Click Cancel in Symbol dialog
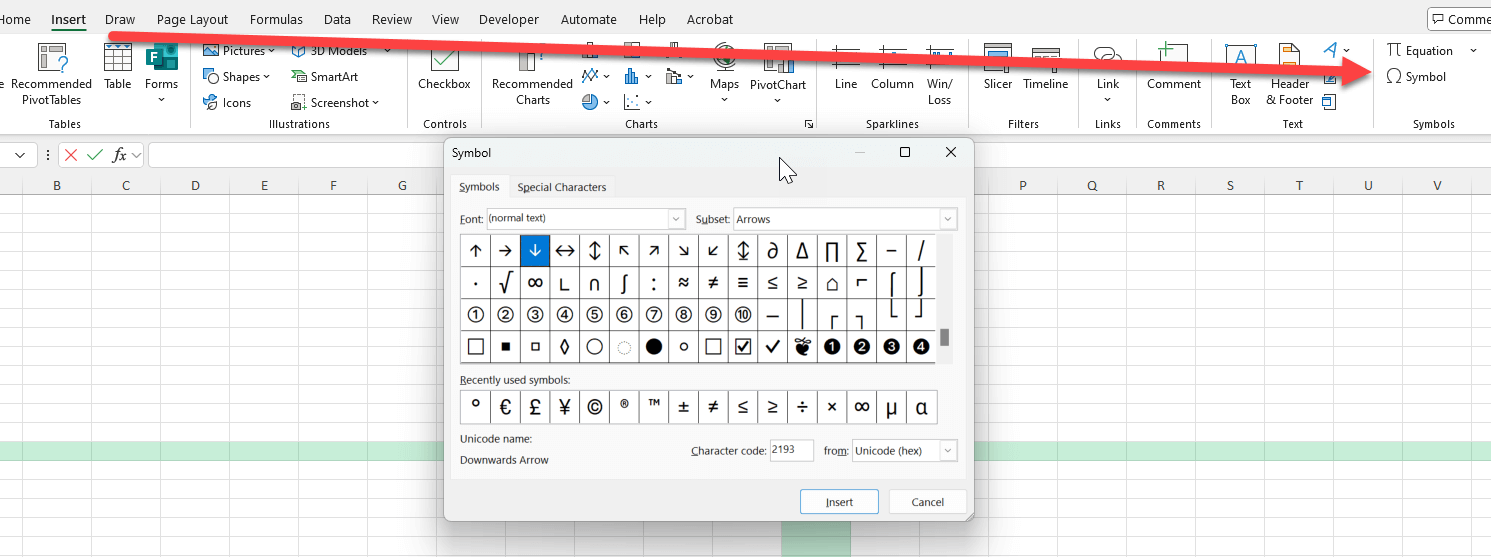Image resolution: width=1491 pixels, height=557 pixels. 928,502
